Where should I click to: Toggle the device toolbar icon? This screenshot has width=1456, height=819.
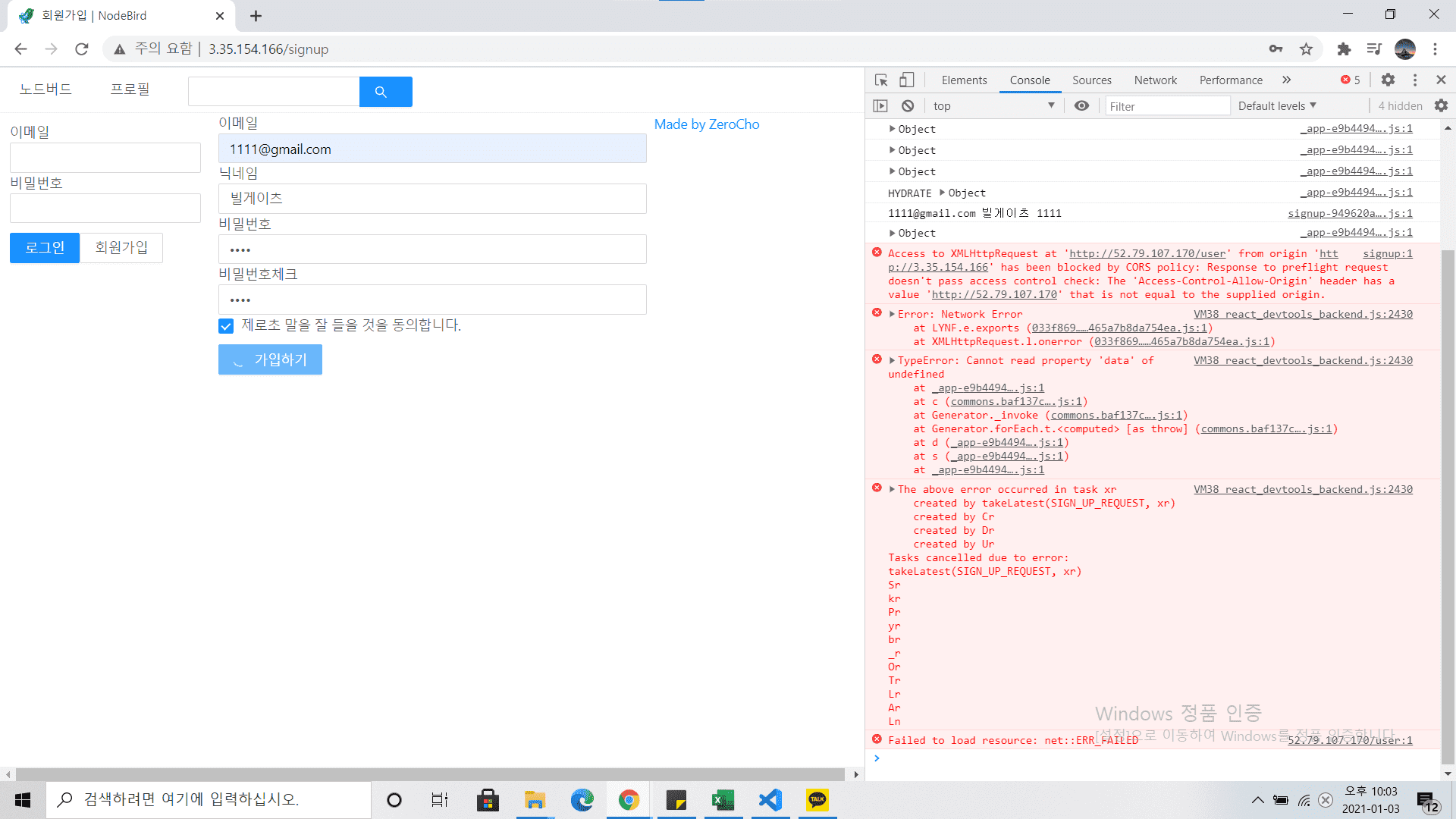906,80
